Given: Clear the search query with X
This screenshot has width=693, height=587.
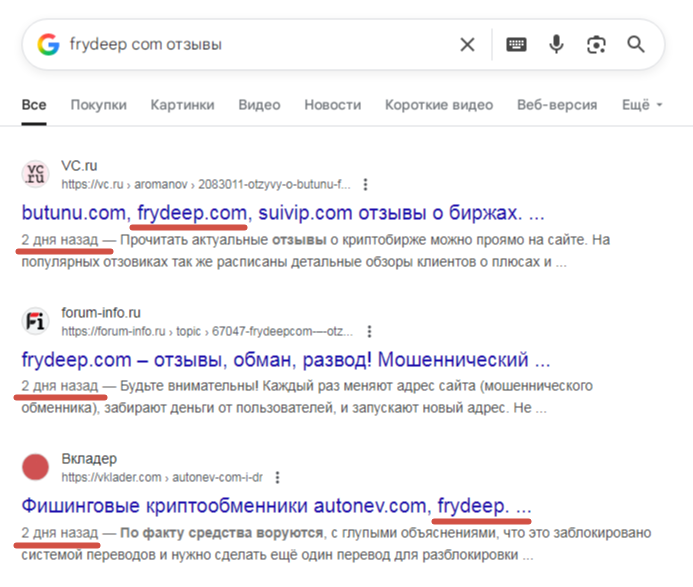Looking at the screenshot, I should [467, 44].
